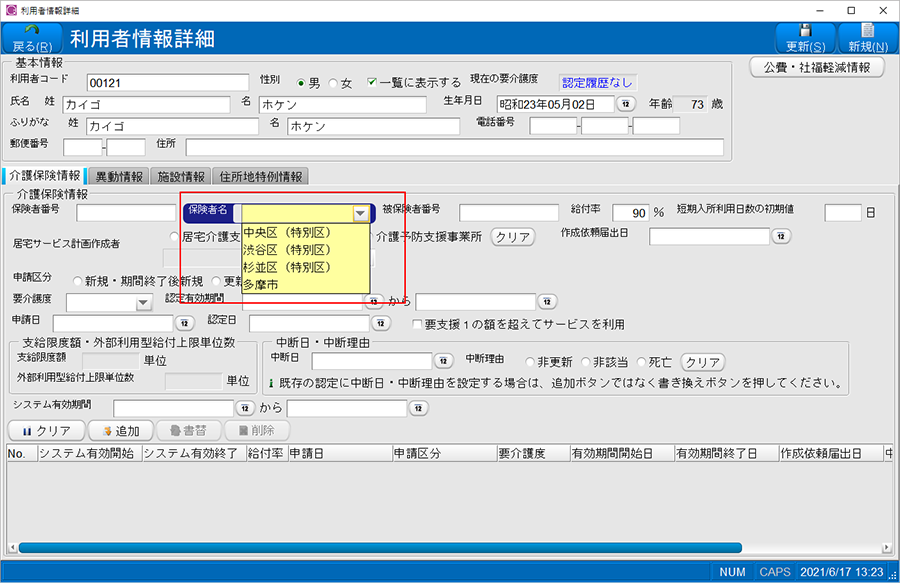Open calendar picker next to 生年月日
Screen dimensions: 900x583
[x=625, y=104]
